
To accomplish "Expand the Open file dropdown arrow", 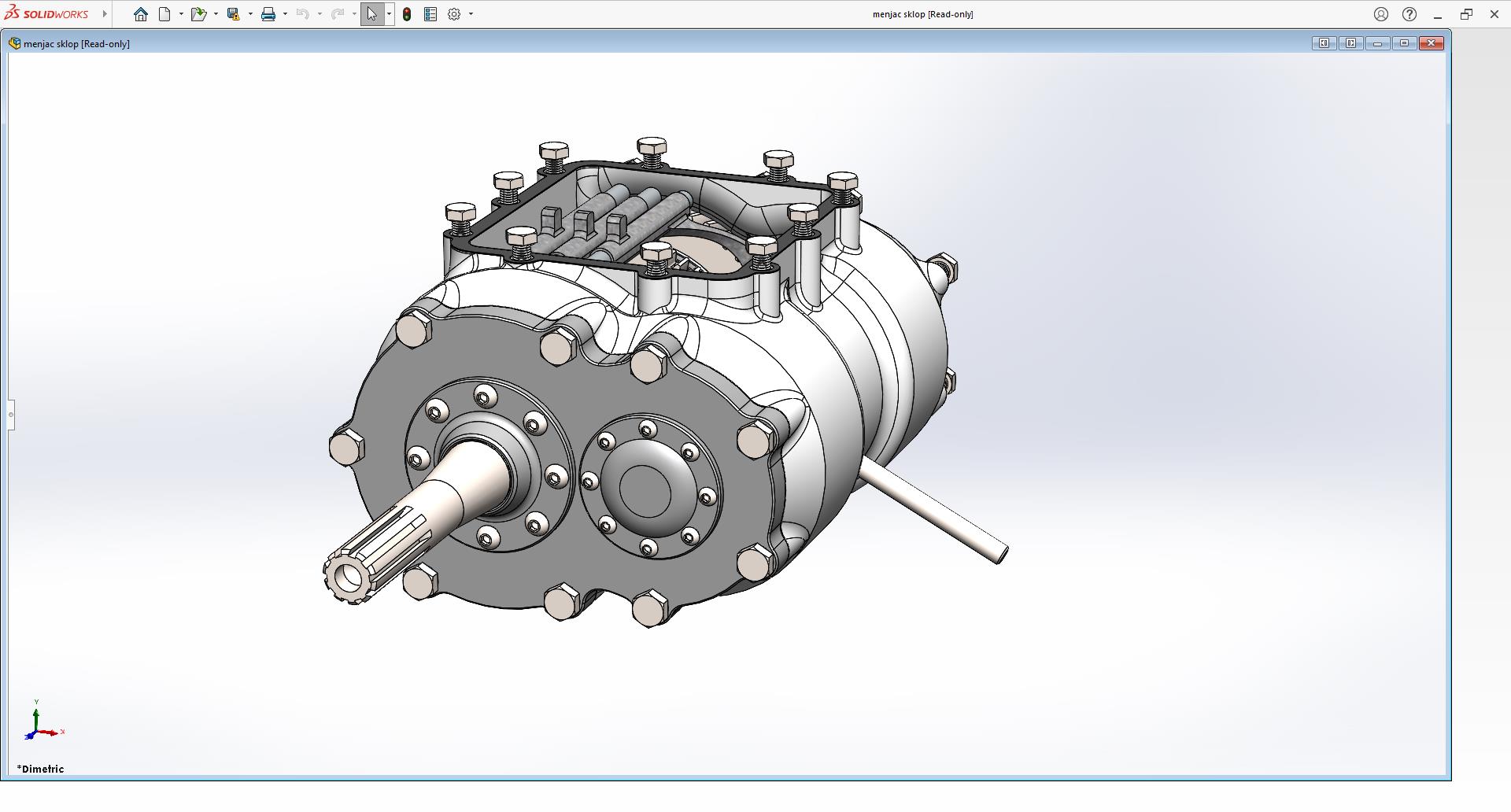I will pos(216,14).
